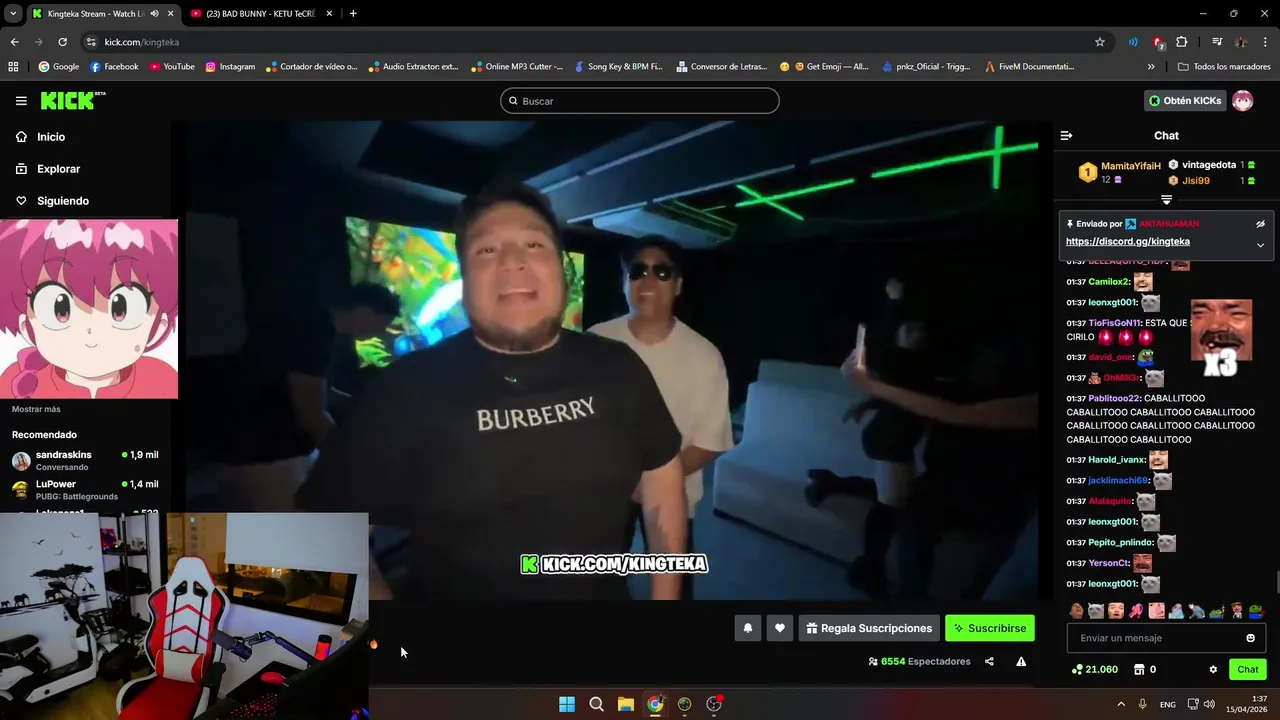The height and width of the screenshot is (720, 1280).
Task: Open chat settings gear icon
Action: pos(1213,669)
